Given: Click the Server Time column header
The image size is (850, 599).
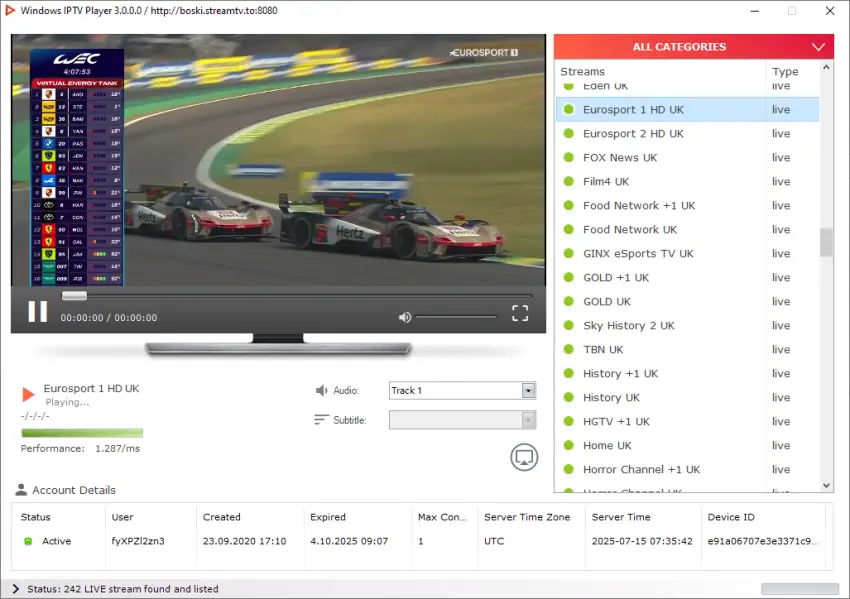Looking at the screenshot, I should [621, 517].
